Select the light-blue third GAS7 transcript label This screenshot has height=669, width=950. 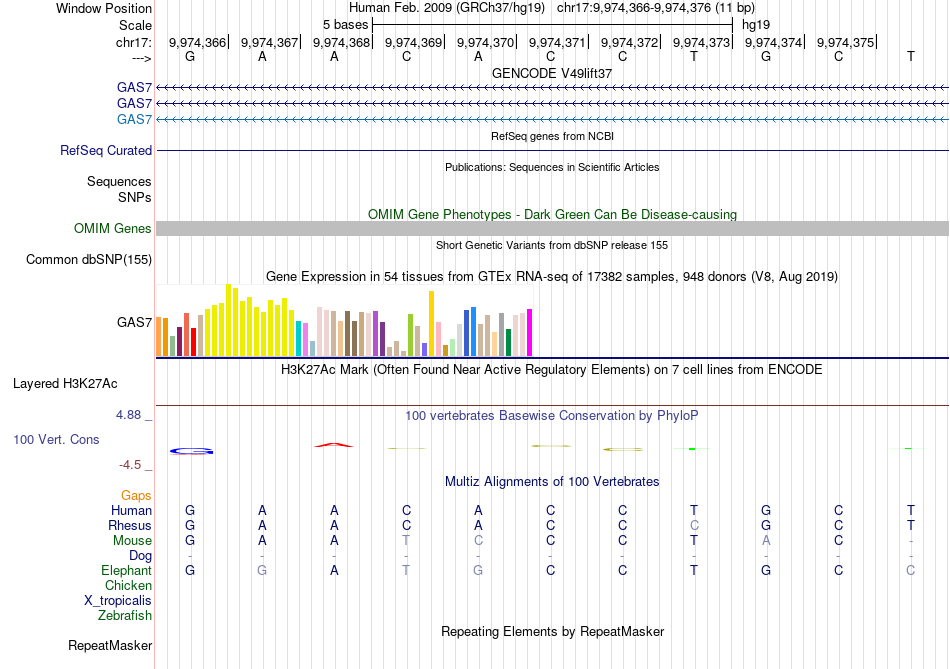coord(135,119)
